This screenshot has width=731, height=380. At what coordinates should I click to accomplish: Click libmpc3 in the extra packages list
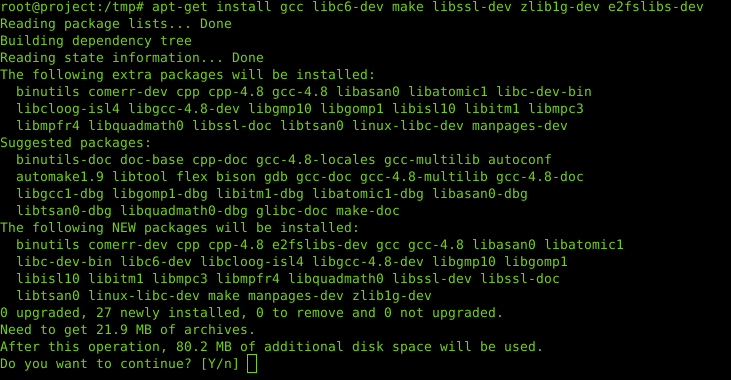click(556, 109)
